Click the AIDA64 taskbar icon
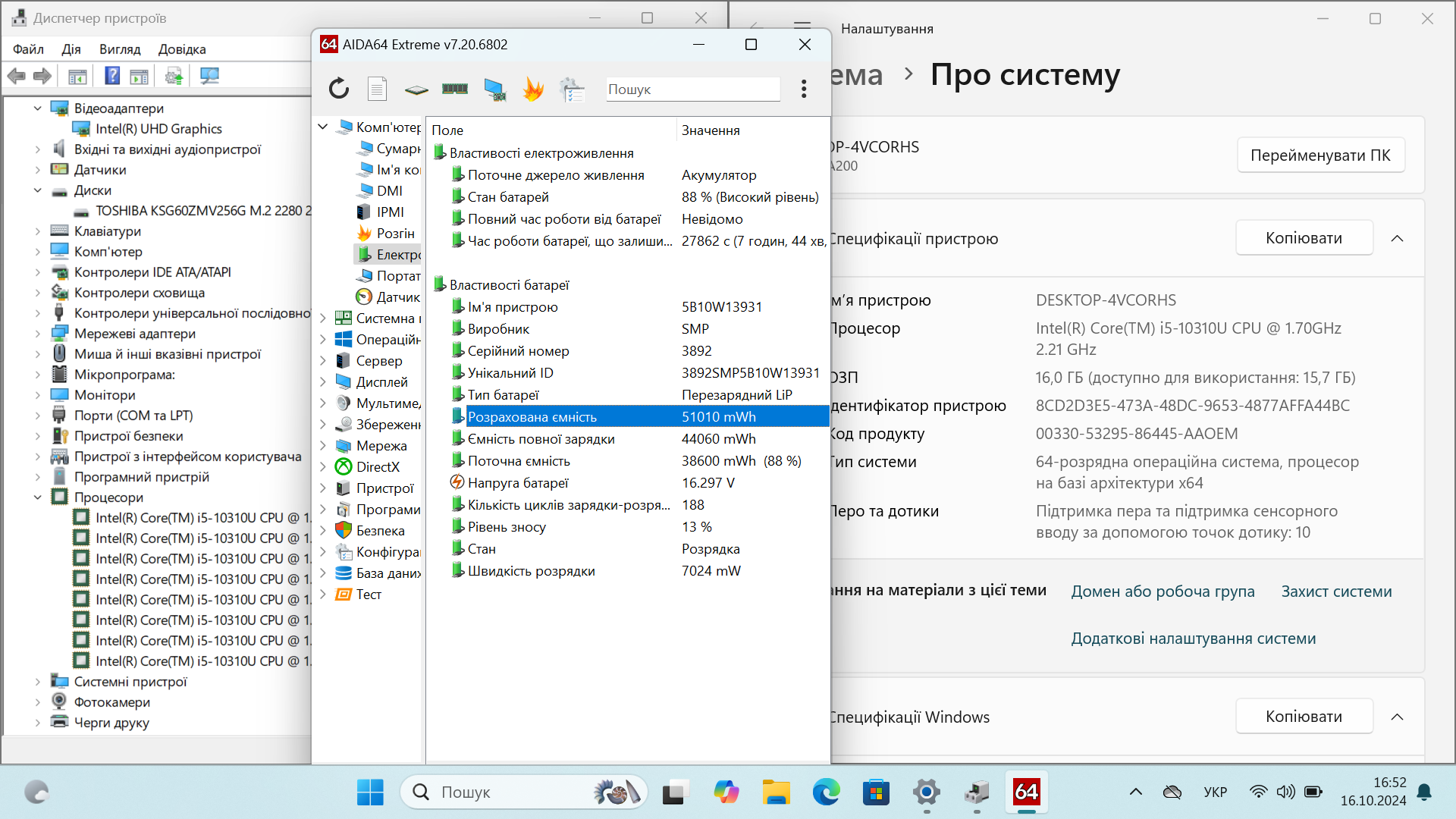The height and width of the screenshot is (819, 1456). (1027, 792)
